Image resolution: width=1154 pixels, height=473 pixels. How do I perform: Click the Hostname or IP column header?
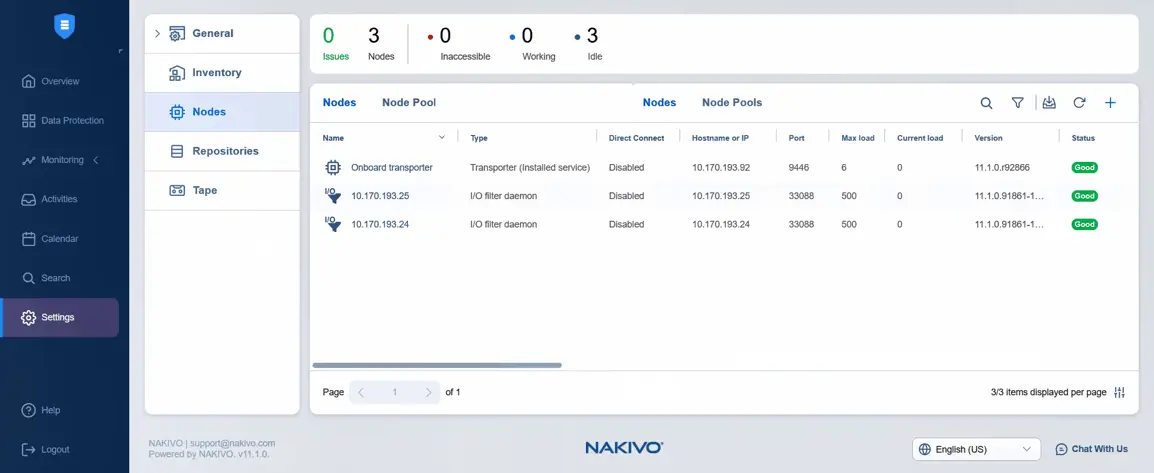(721, 138)
